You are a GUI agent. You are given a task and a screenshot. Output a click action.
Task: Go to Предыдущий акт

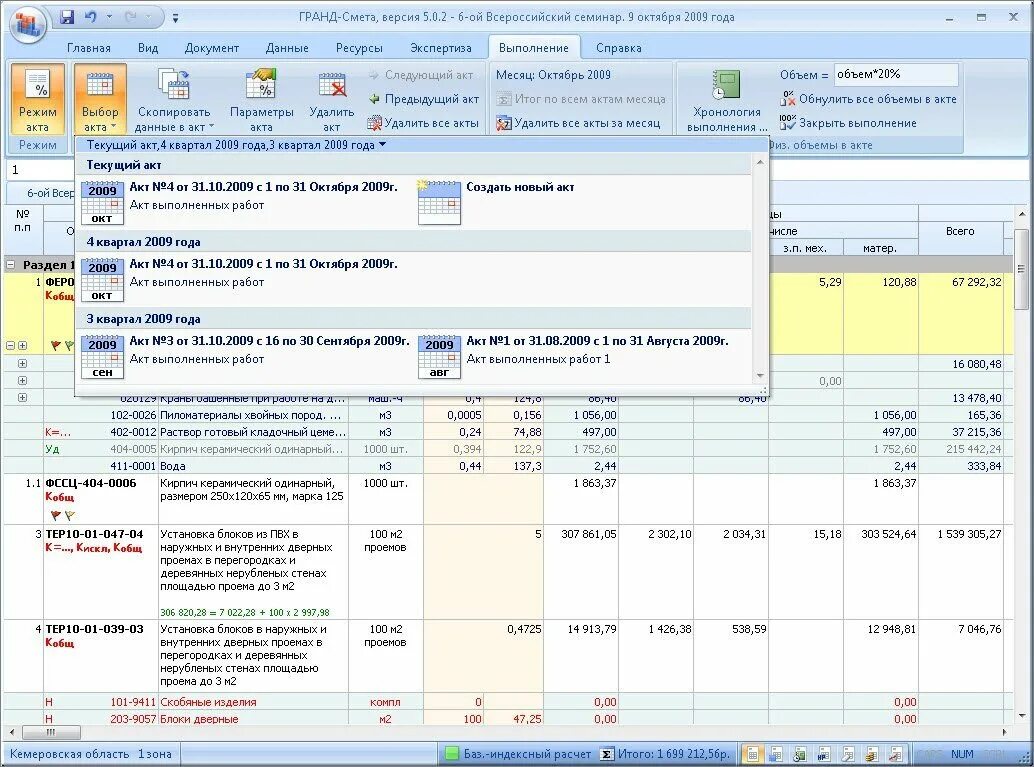coord(423,99)
